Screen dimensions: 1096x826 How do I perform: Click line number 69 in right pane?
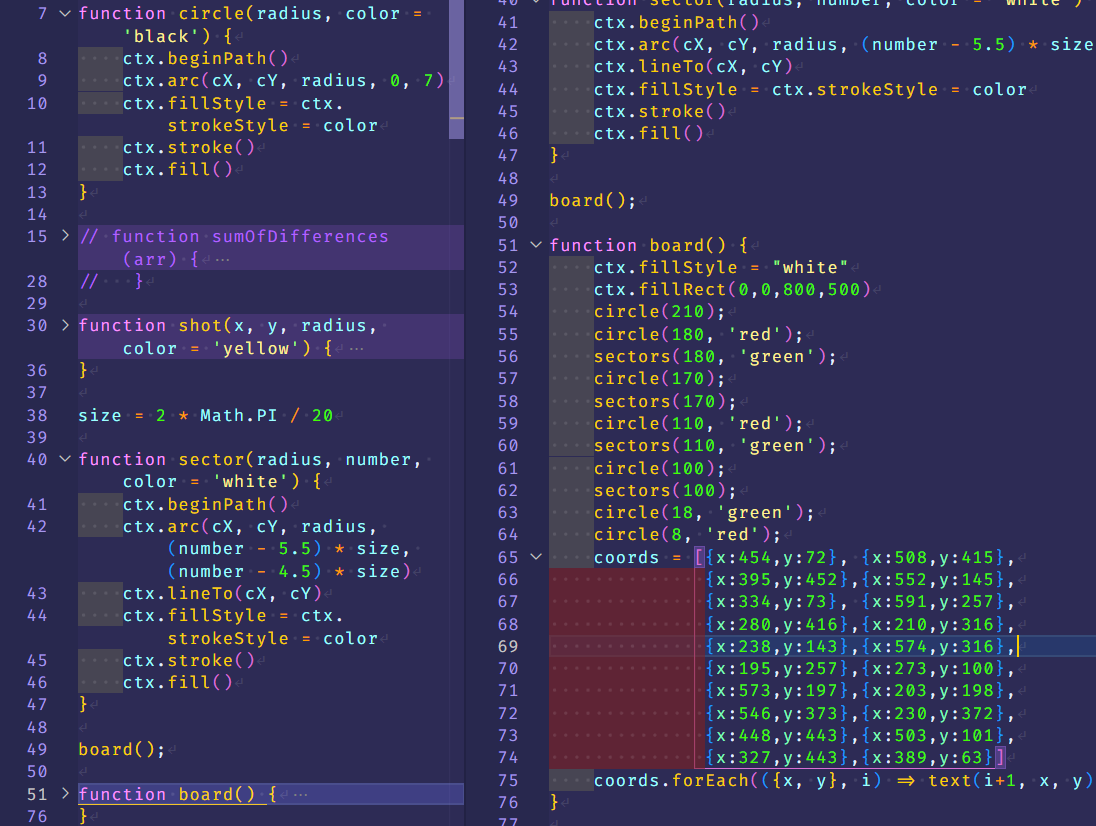coord(508,646)
